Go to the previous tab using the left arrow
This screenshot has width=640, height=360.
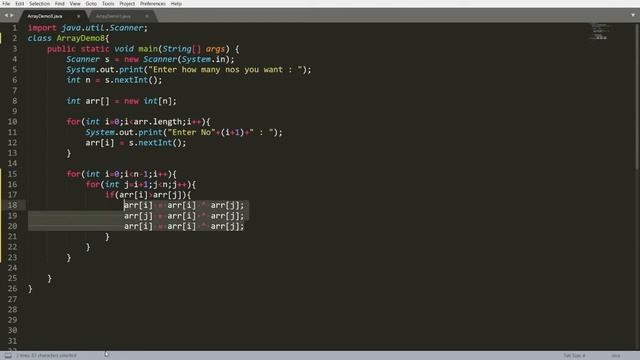click(6, 16)
